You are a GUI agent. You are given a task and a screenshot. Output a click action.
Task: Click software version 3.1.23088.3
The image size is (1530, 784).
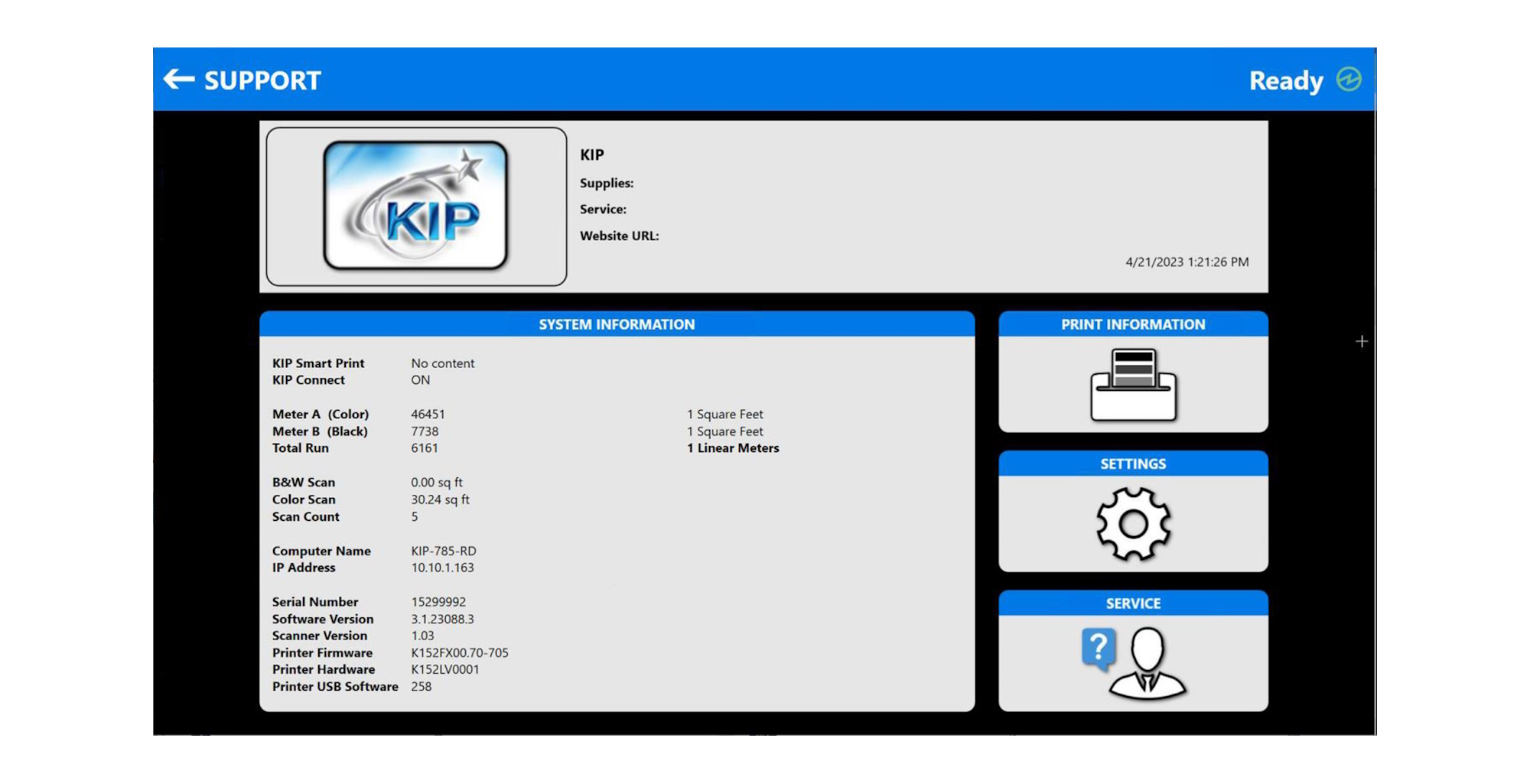pyautogui.click(x=442, y=620)
